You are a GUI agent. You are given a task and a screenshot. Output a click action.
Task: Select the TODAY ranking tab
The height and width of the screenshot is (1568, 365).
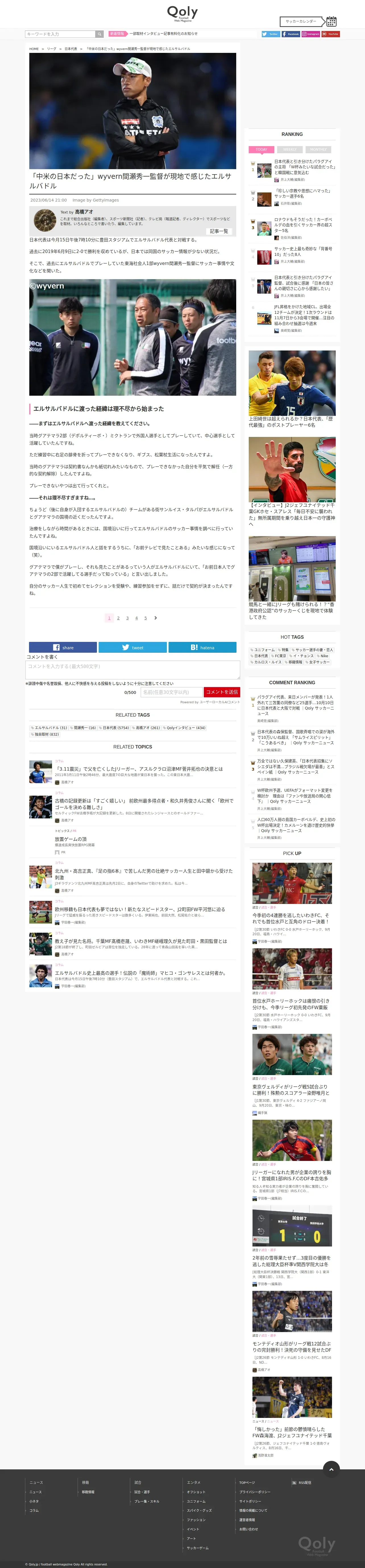pos(262,149)
